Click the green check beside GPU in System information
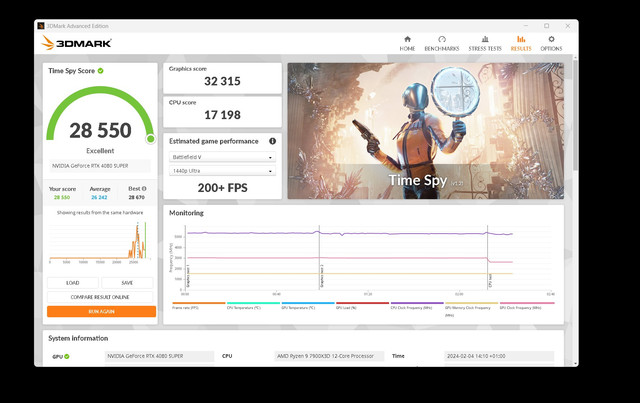This screenshot has width=640, height=403. point(67,356)
